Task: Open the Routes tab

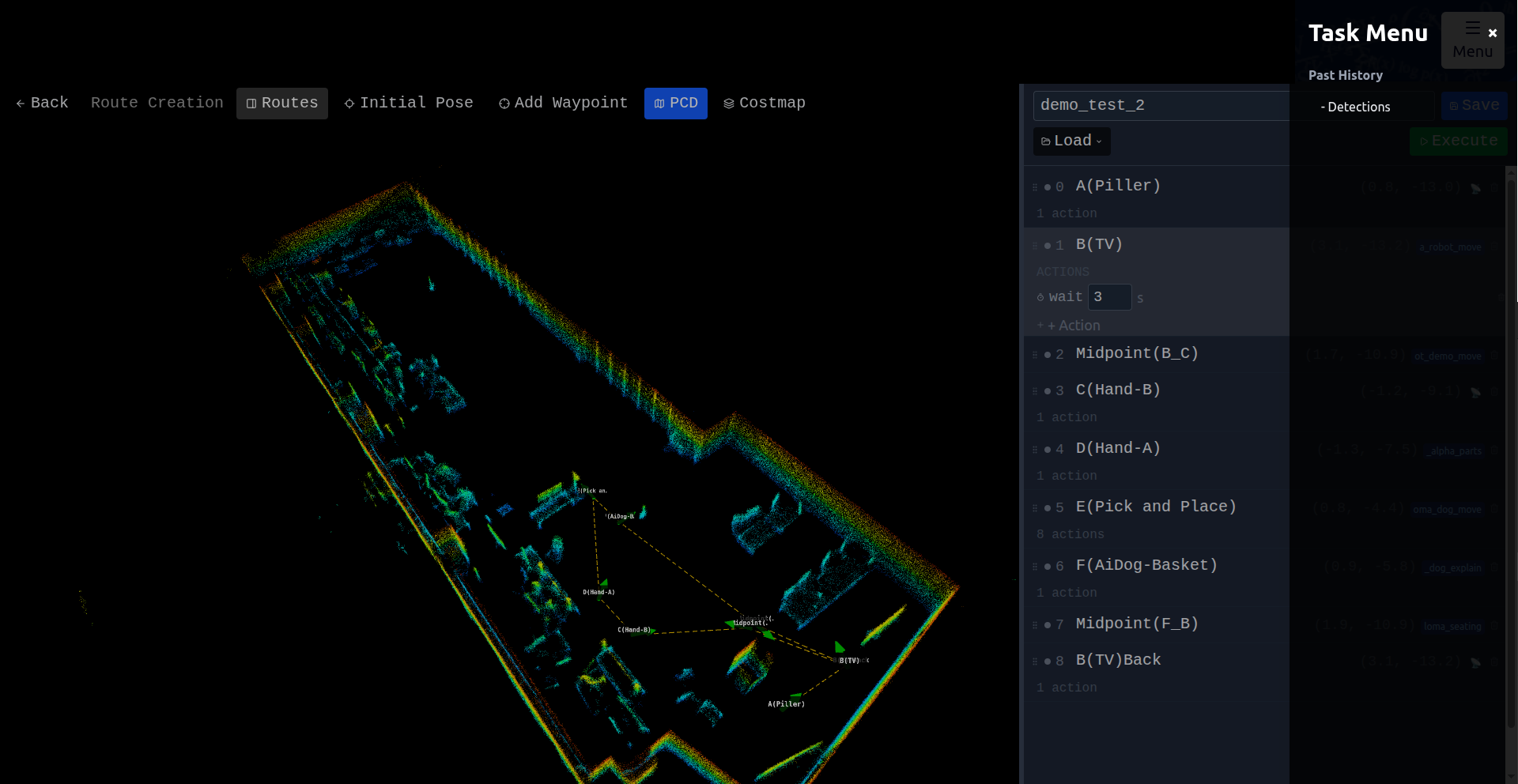Action: pos(282,104)
